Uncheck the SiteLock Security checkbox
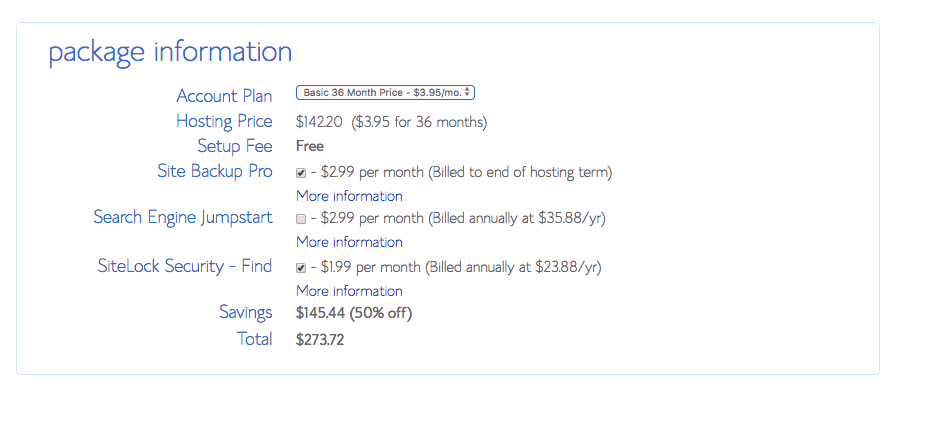This screenshot has height=423, width=937. tap(301, 268)
